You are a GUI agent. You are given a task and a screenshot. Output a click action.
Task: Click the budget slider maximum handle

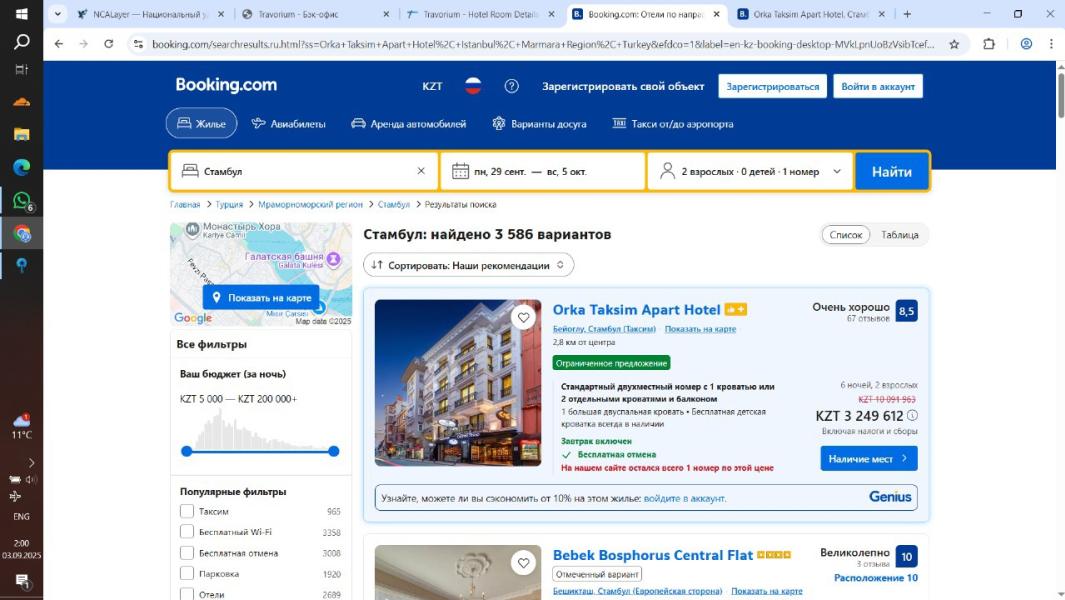[x=333, y=451]
